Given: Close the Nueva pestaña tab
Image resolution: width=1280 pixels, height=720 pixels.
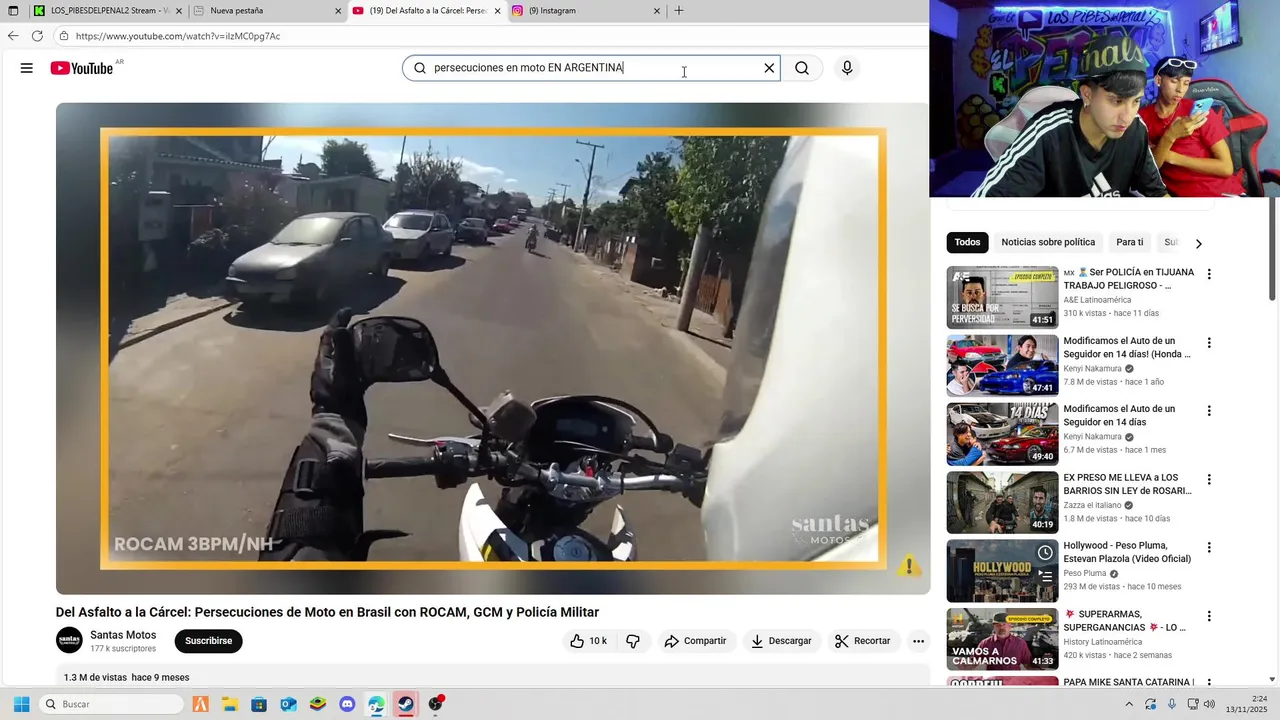Looking at the screenshot, I should [338, 11].
